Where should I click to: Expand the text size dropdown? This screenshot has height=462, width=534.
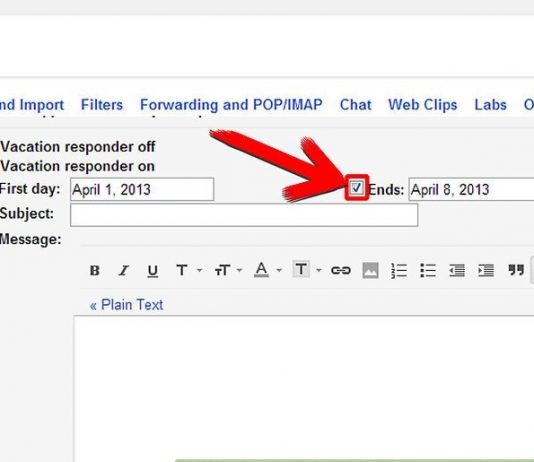239,270
